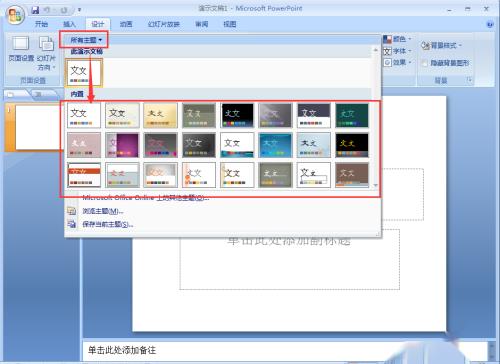Open Background Styles (背景样式) dropdown
Viewport: 500px width, 364px height.
[x=441, y=45]
